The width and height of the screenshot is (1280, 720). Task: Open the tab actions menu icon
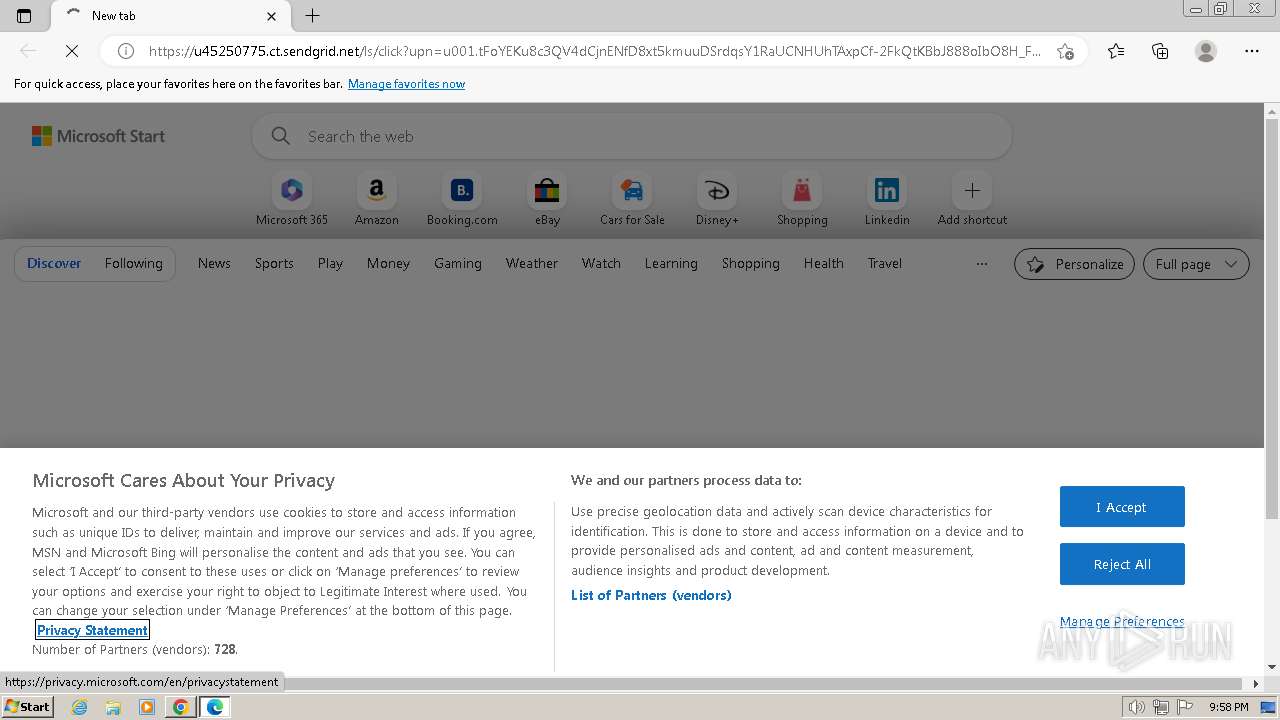coord(24,16)
